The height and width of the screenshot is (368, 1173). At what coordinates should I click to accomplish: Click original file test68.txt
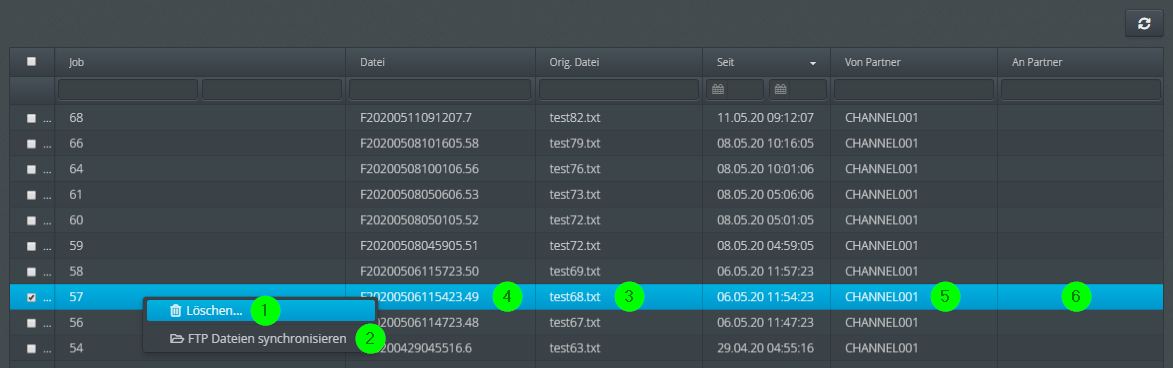(575, 298)
